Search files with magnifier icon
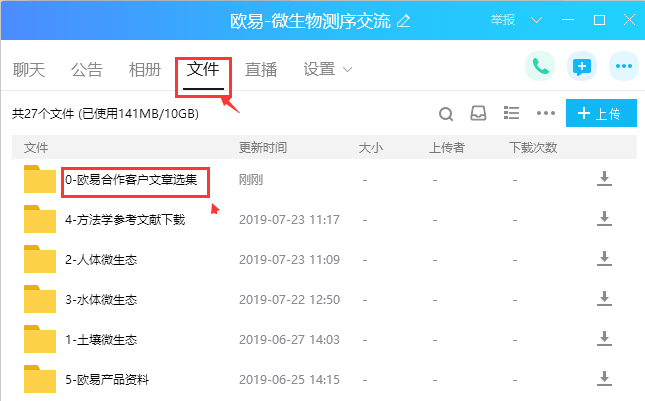 pos(446,114)
